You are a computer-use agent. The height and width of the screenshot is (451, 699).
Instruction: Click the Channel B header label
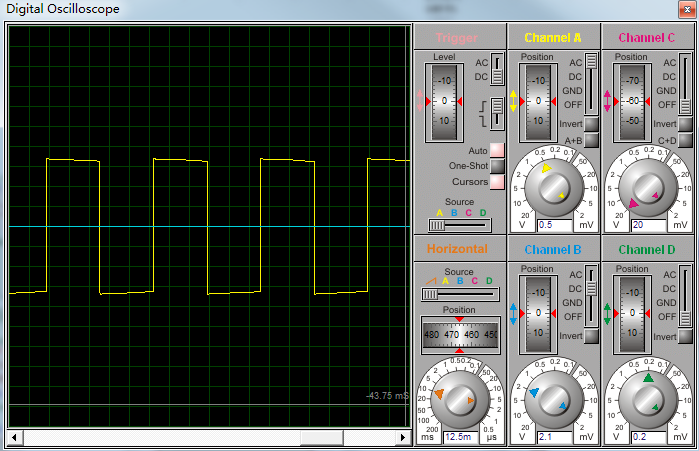pos(553,250)
